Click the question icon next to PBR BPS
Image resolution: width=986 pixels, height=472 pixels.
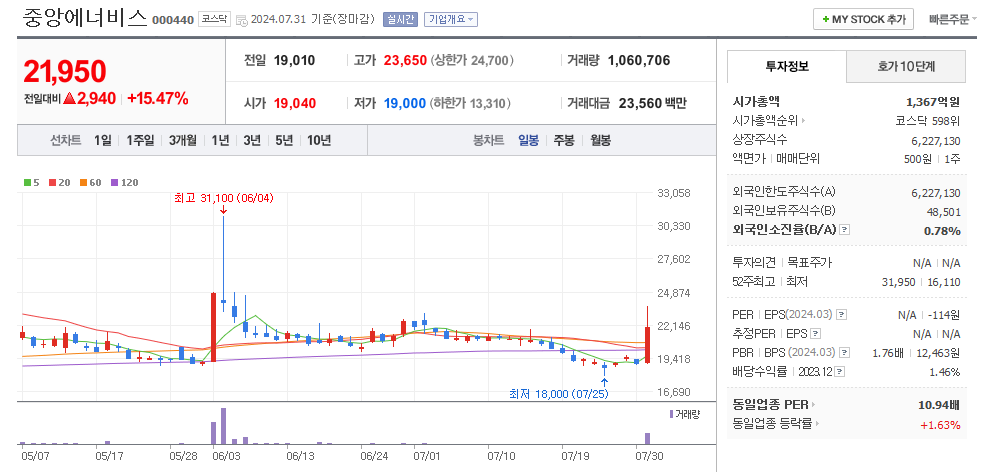(844, 352)
